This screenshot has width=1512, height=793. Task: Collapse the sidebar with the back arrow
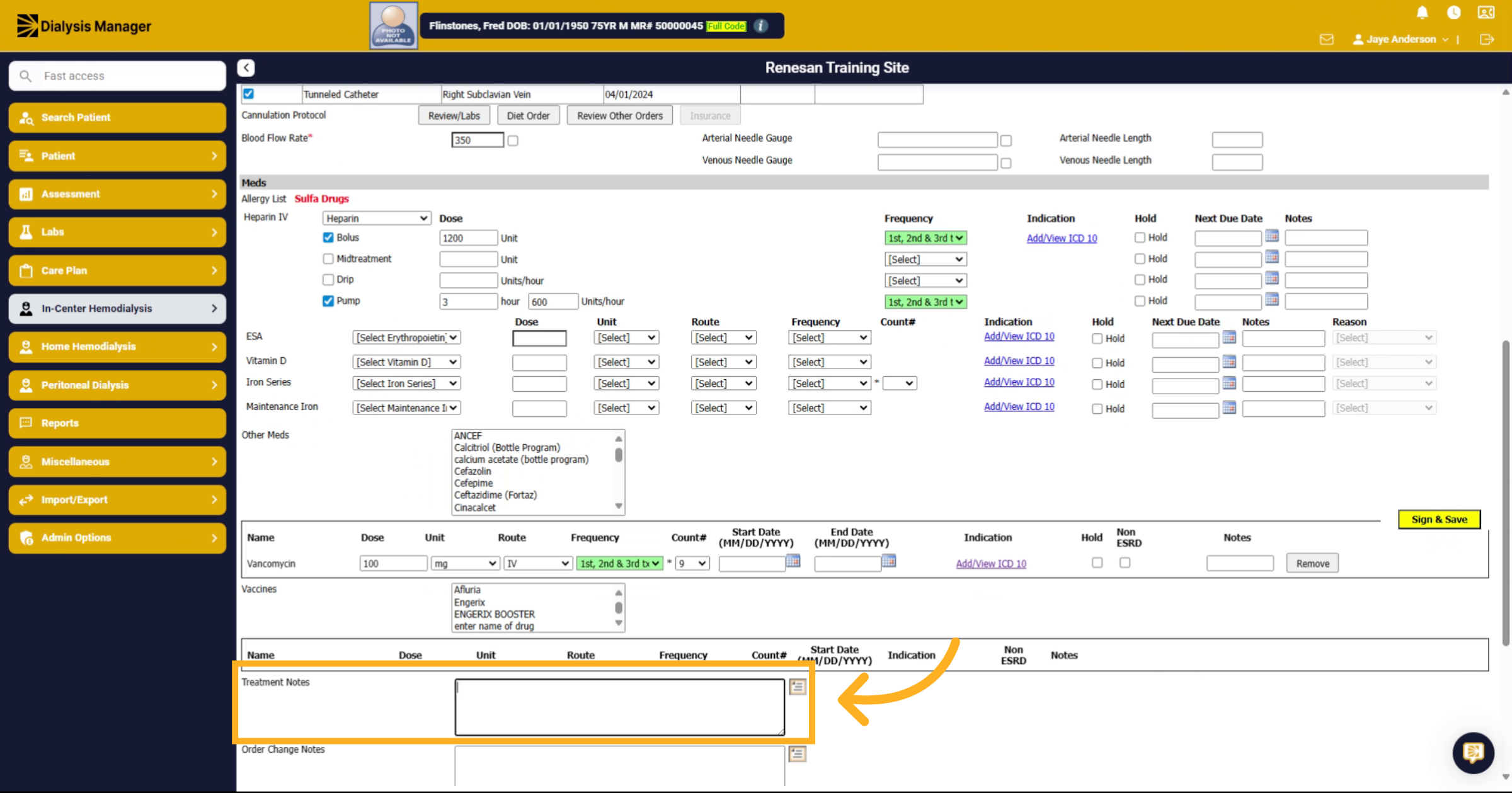click(x=246, y=67)
